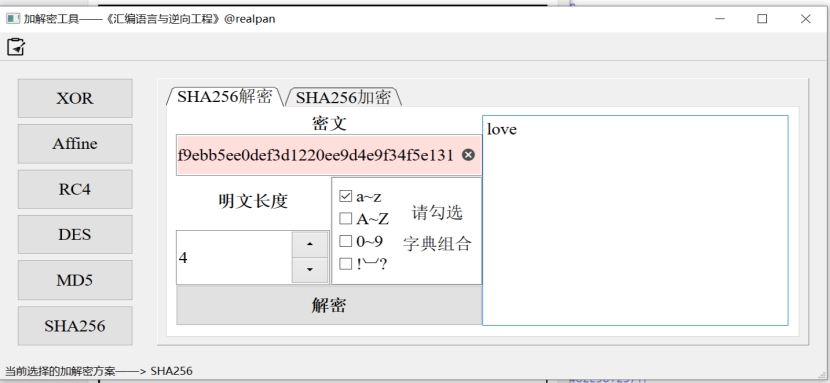
Task: Switch to the MD5 scheme
Action: tap(75, 280)
